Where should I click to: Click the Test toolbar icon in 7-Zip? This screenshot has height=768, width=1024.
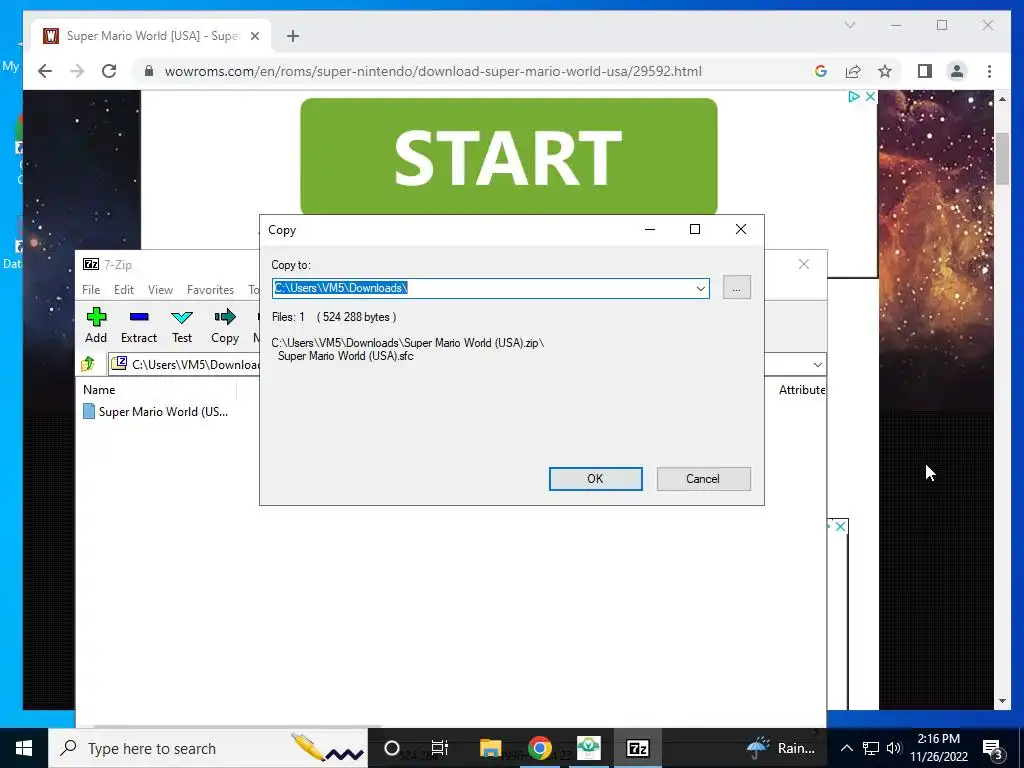182,325
